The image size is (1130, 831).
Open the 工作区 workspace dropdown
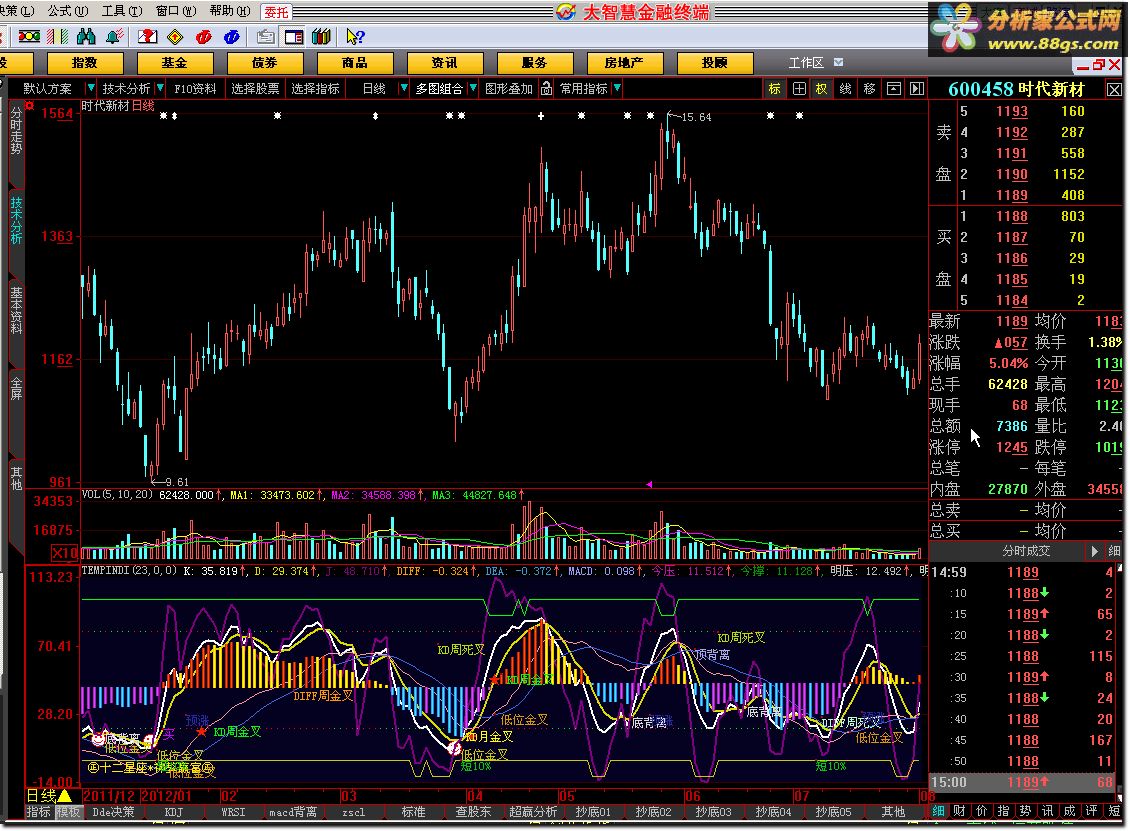839,63
